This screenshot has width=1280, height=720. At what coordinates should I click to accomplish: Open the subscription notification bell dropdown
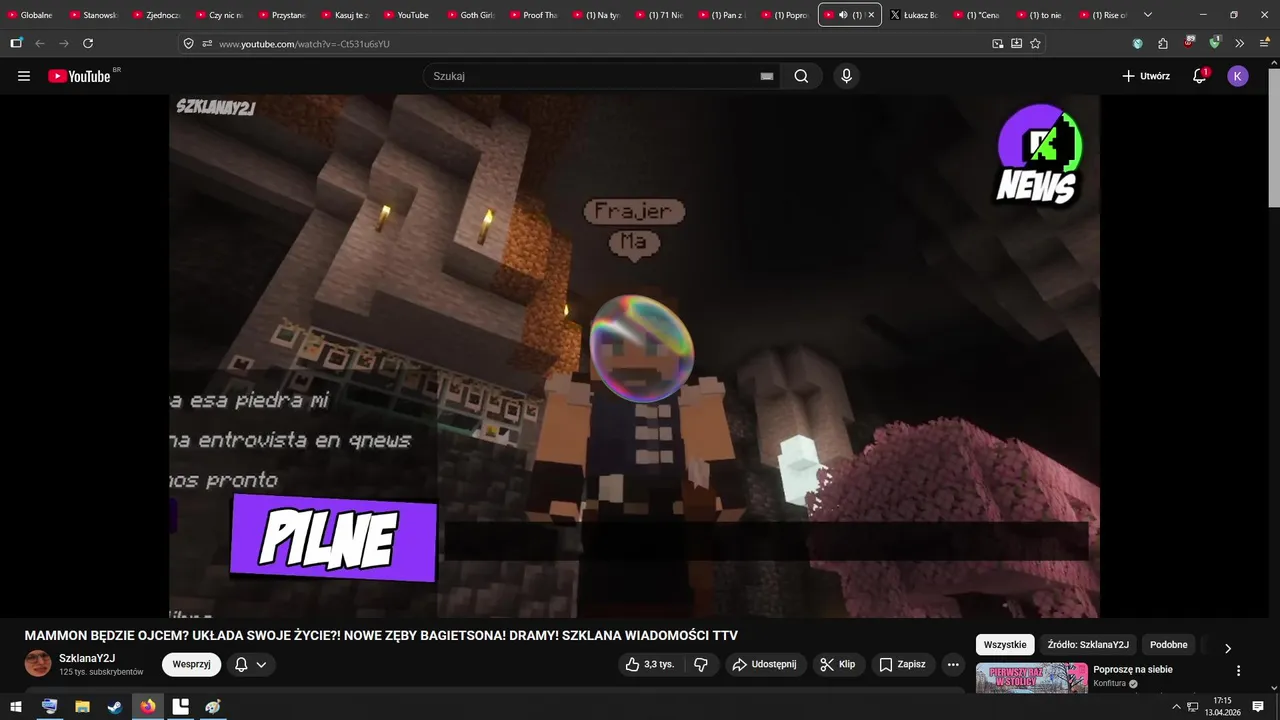pos(251,664)
